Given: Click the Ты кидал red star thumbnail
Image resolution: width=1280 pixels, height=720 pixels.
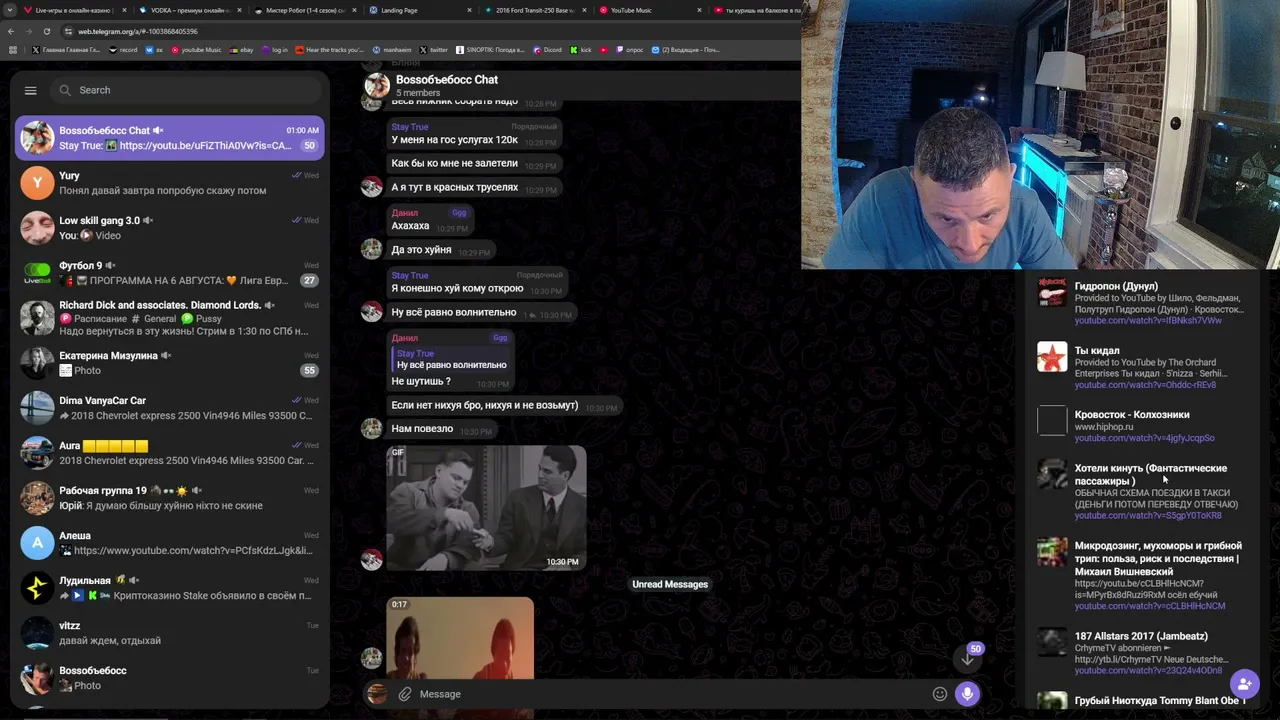Looking at the screenshot, I should [1052, 357].
